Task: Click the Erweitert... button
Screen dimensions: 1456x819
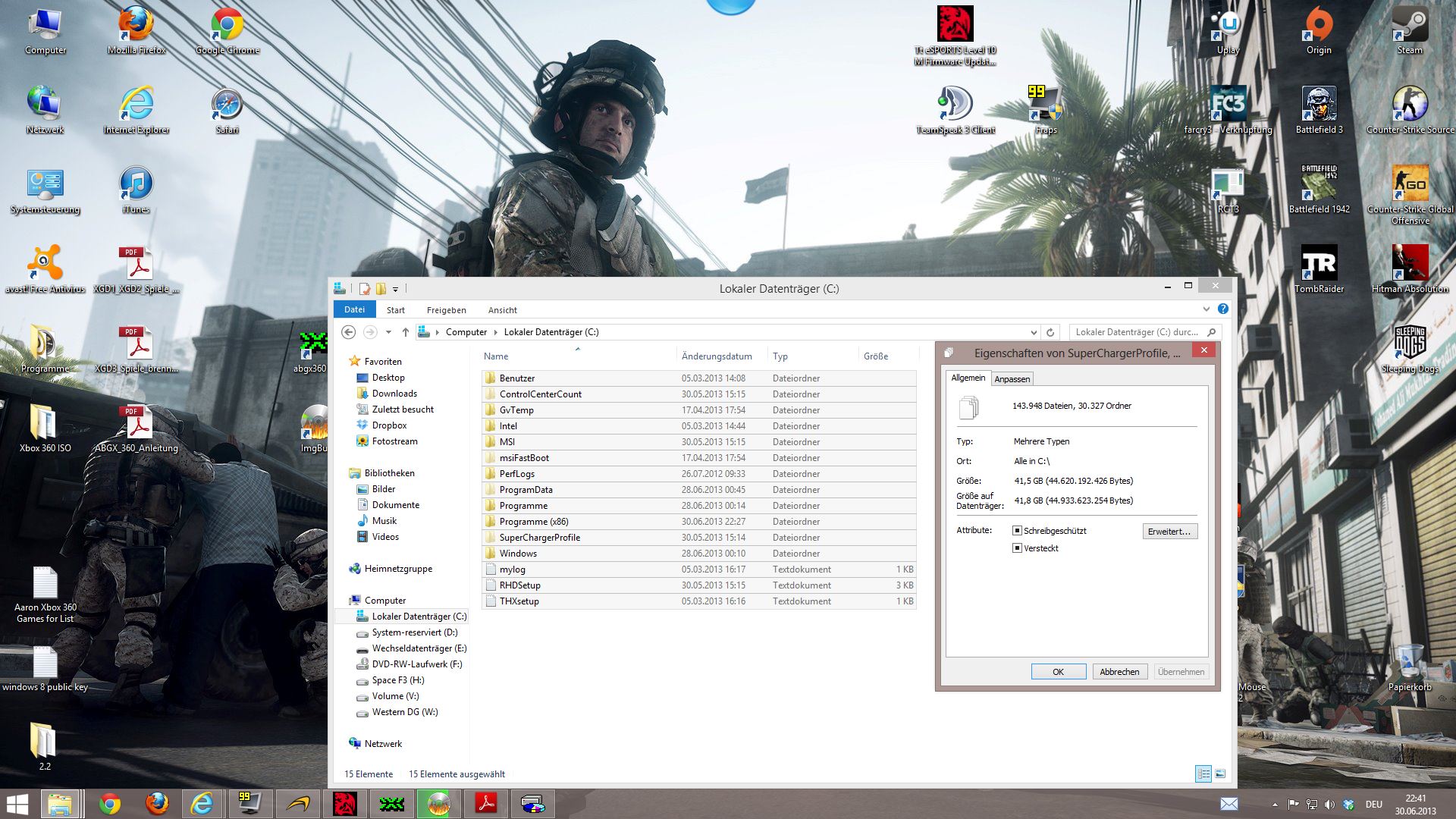Action: (1169, 532)
